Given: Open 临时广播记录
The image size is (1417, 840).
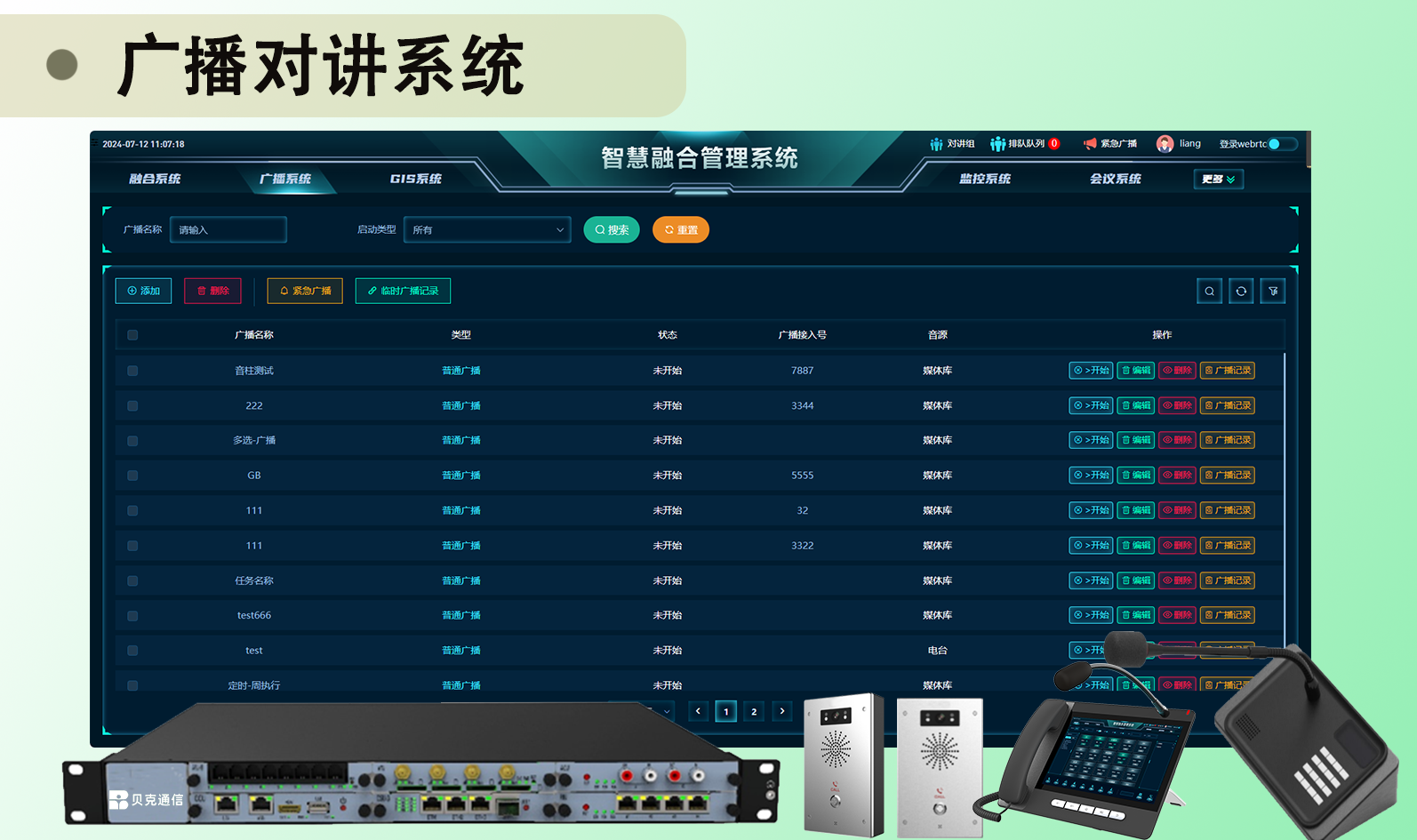Looking at the screenshot, I should 403,291.
